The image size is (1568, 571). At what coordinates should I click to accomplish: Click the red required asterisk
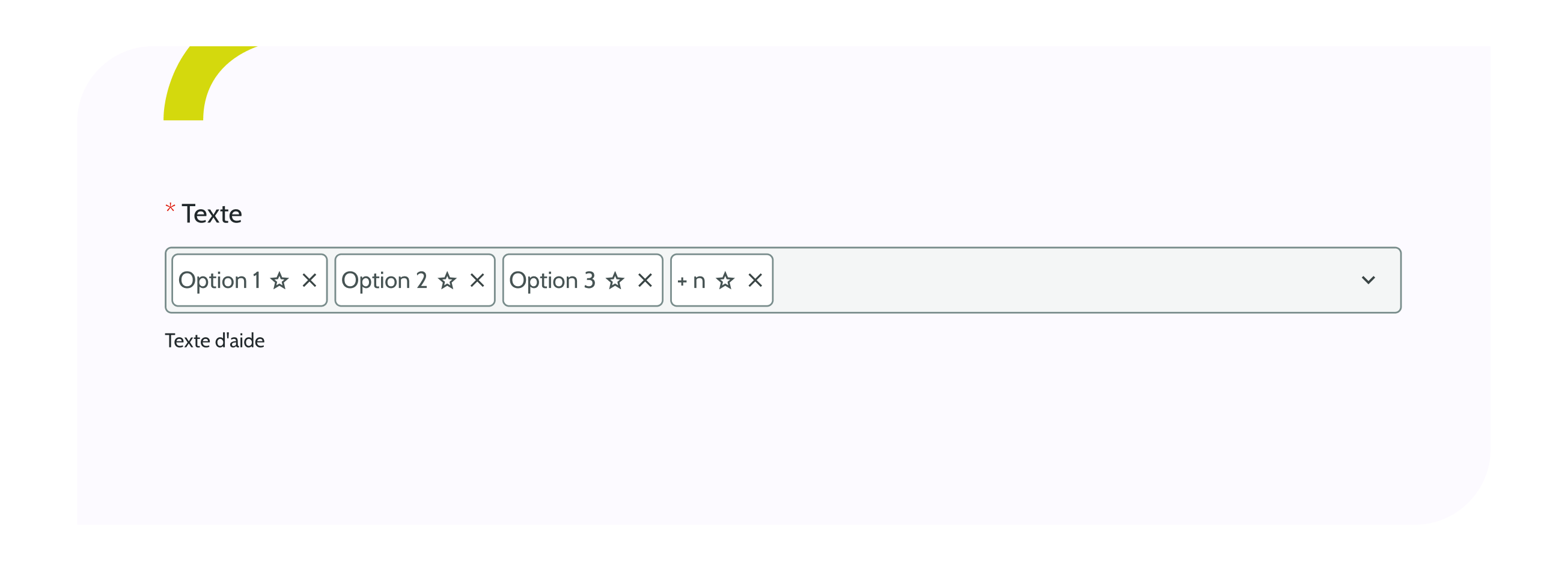[x=171, y=209]
